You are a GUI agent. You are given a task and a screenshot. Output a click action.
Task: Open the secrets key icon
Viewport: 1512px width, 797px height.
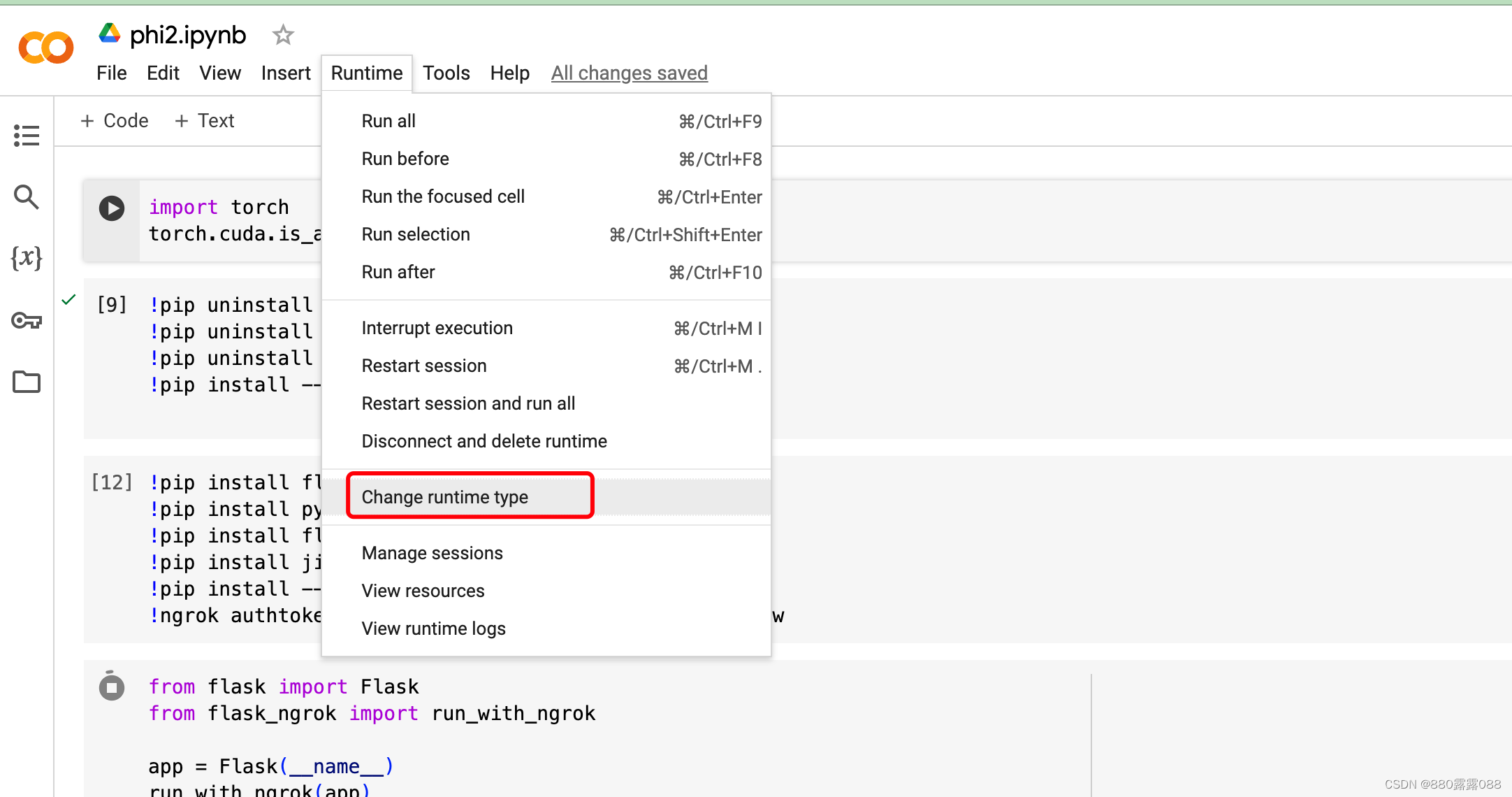27,321
